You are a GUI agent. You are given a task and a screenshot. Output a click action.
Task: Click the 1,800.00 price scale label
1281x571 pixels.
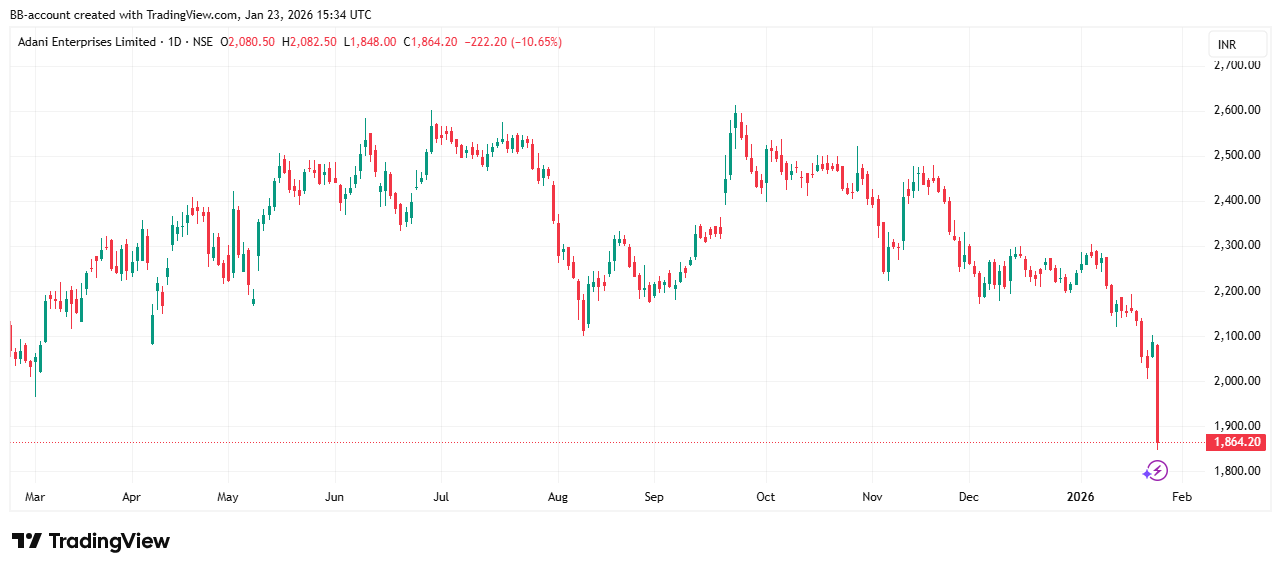point(1236,471)
